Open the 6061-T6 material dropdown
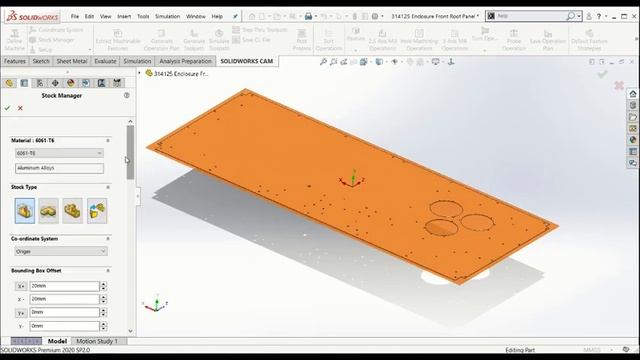 pyautogui.click(x=59, y=153)
